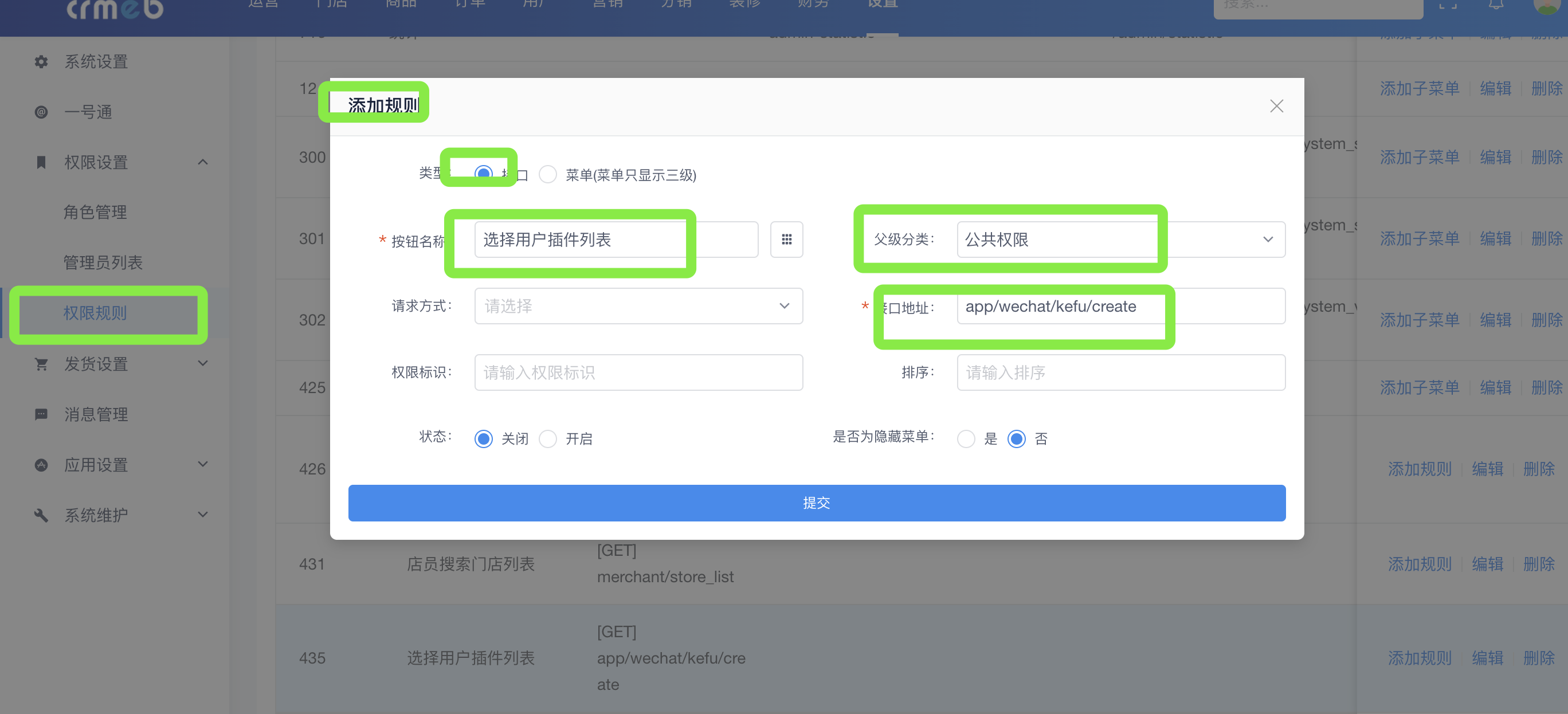
Task: Focus the 排序 input field
Action: point(1120,372)
